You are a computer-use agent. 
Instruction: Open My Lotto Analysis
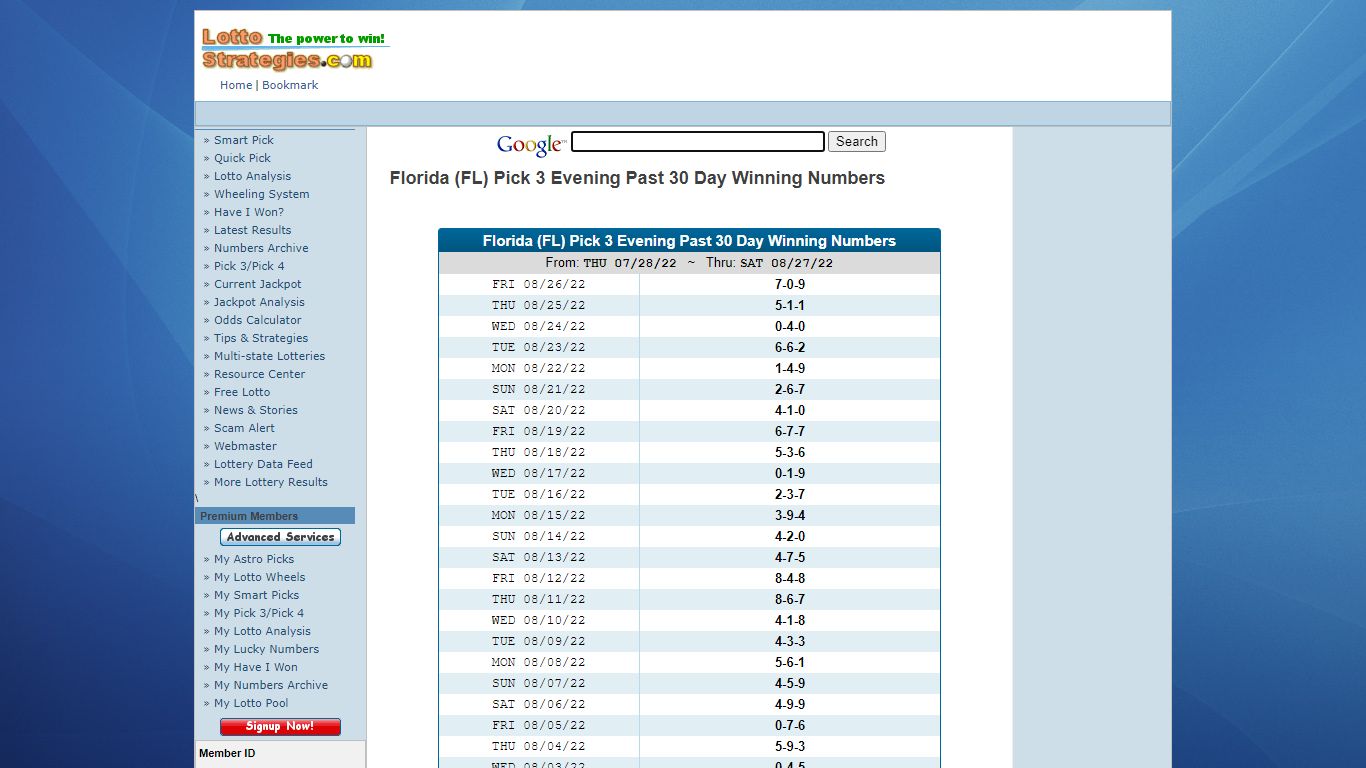pyautogui.click(x=262, y=631)
